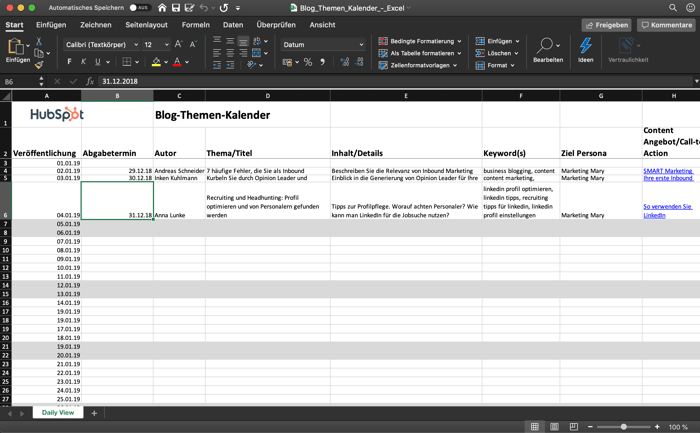This screenshot has width=700, height=433.
Task: Click the save disk icon in title bar
Action: coord(176,8)
